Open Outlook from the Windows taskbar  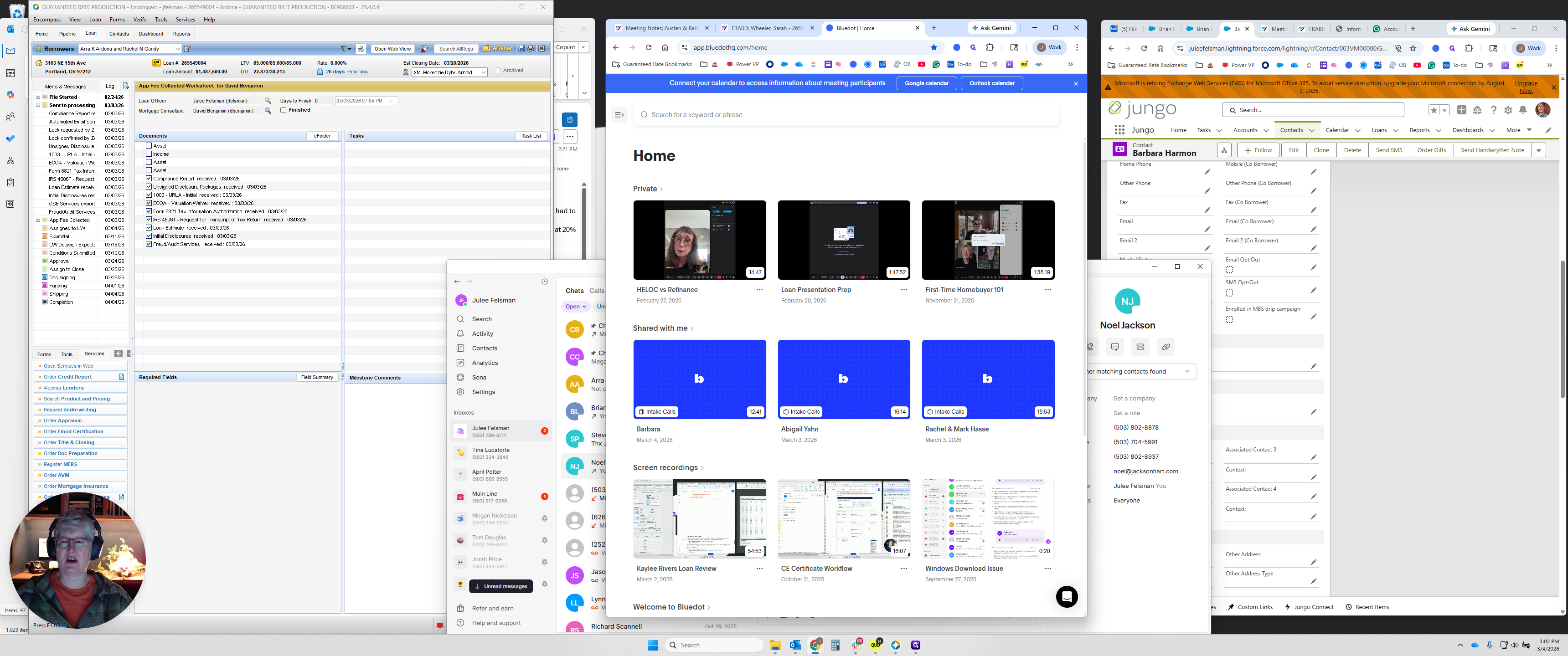pyautogui.click(x=795, y=645)
